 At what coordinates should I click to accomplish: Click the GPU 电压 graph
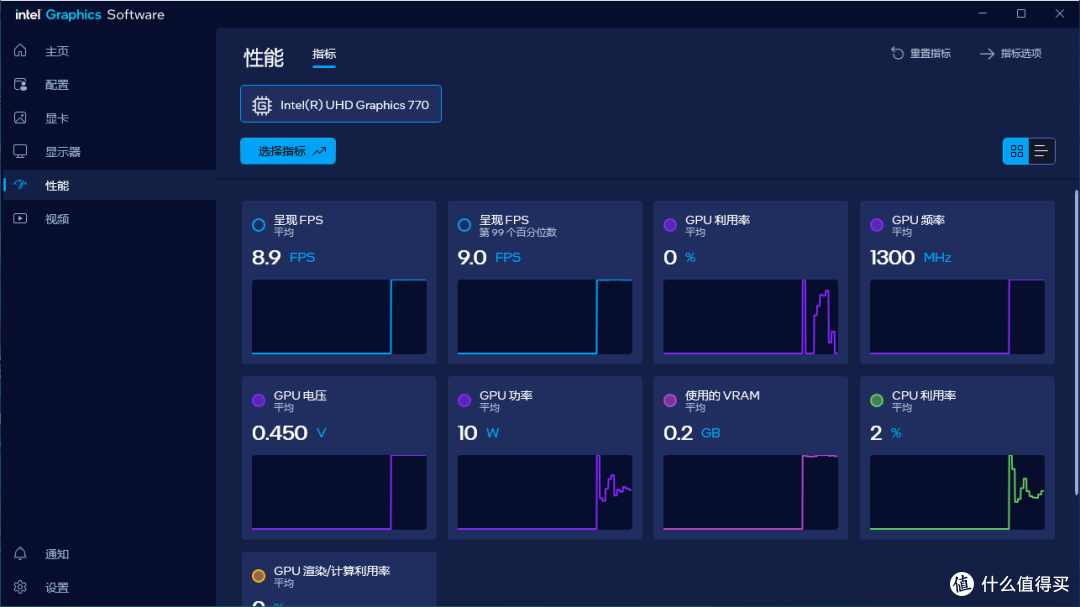339,492
